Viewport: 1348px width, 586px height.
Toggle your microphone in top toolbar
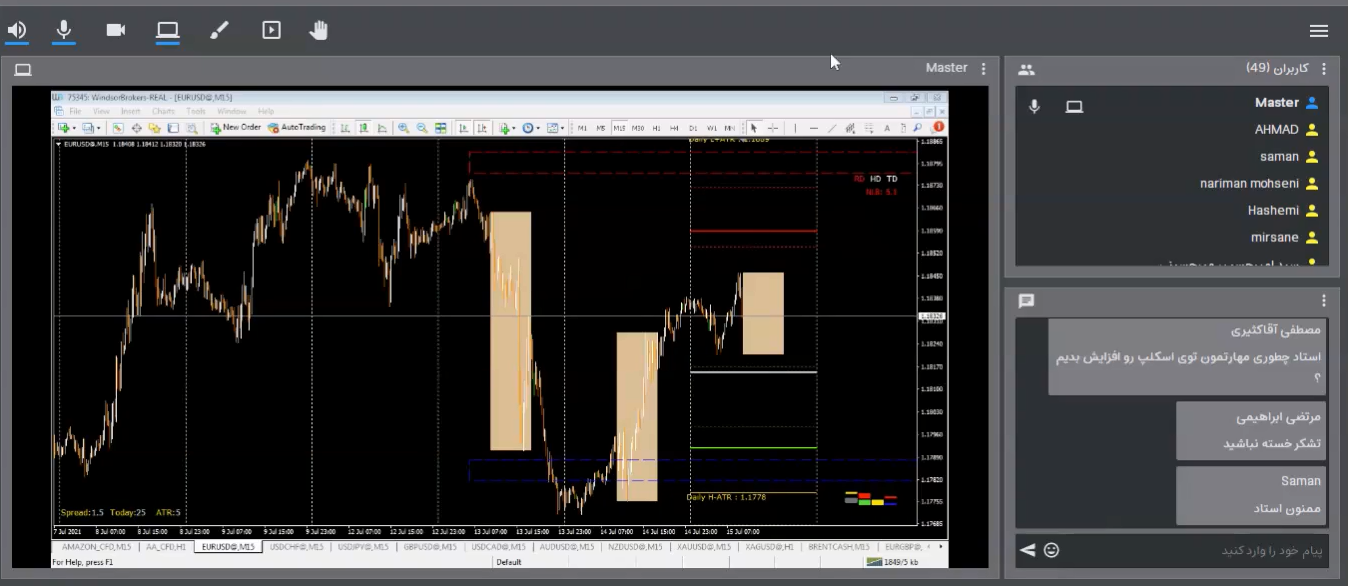64,30
